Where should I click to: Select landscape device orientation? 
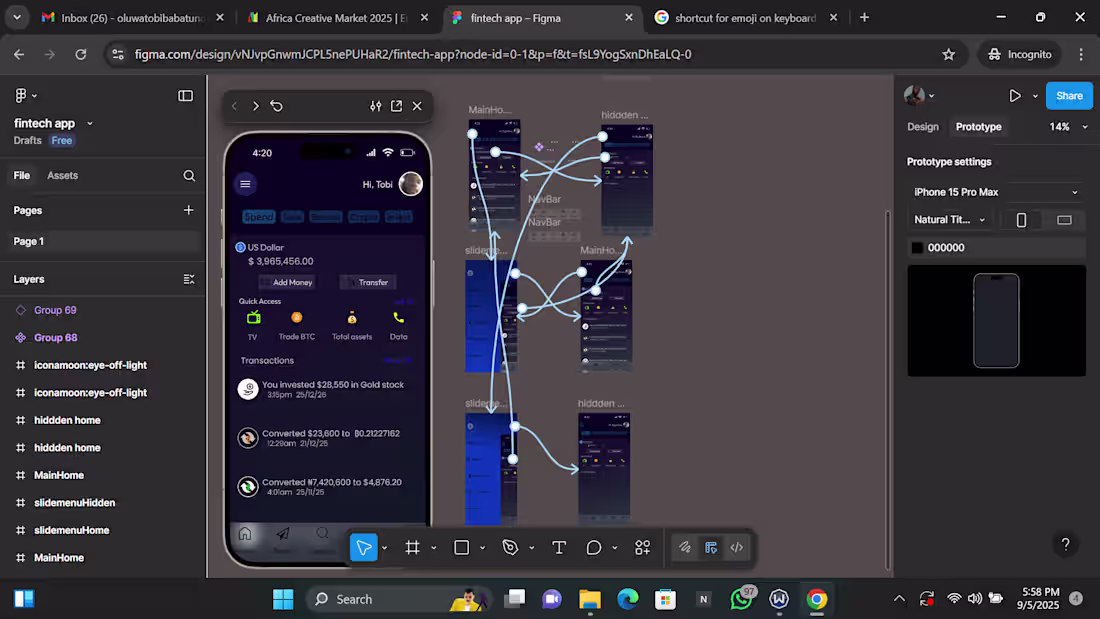1064,220
